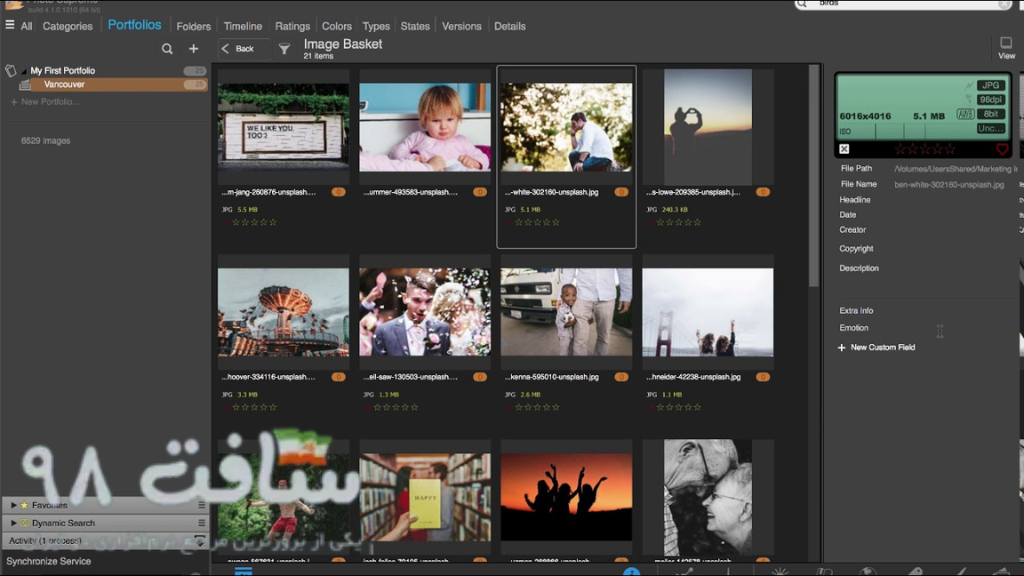Toggle the red flag under eil-saw-130503 thumbnail
This screenshot has width=1024, height=576.
tap(368, 408)
